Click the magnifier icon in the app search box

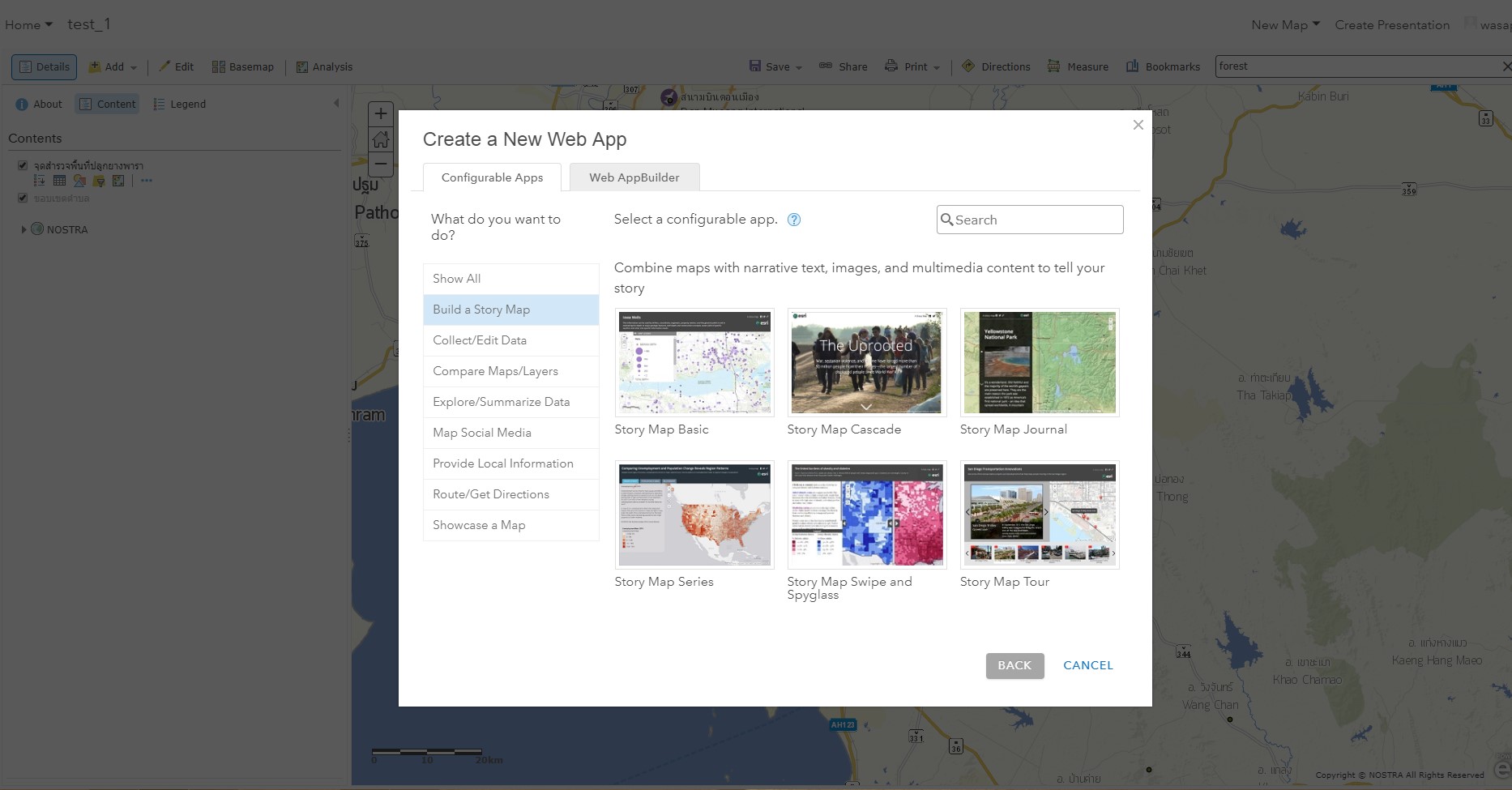946,220
